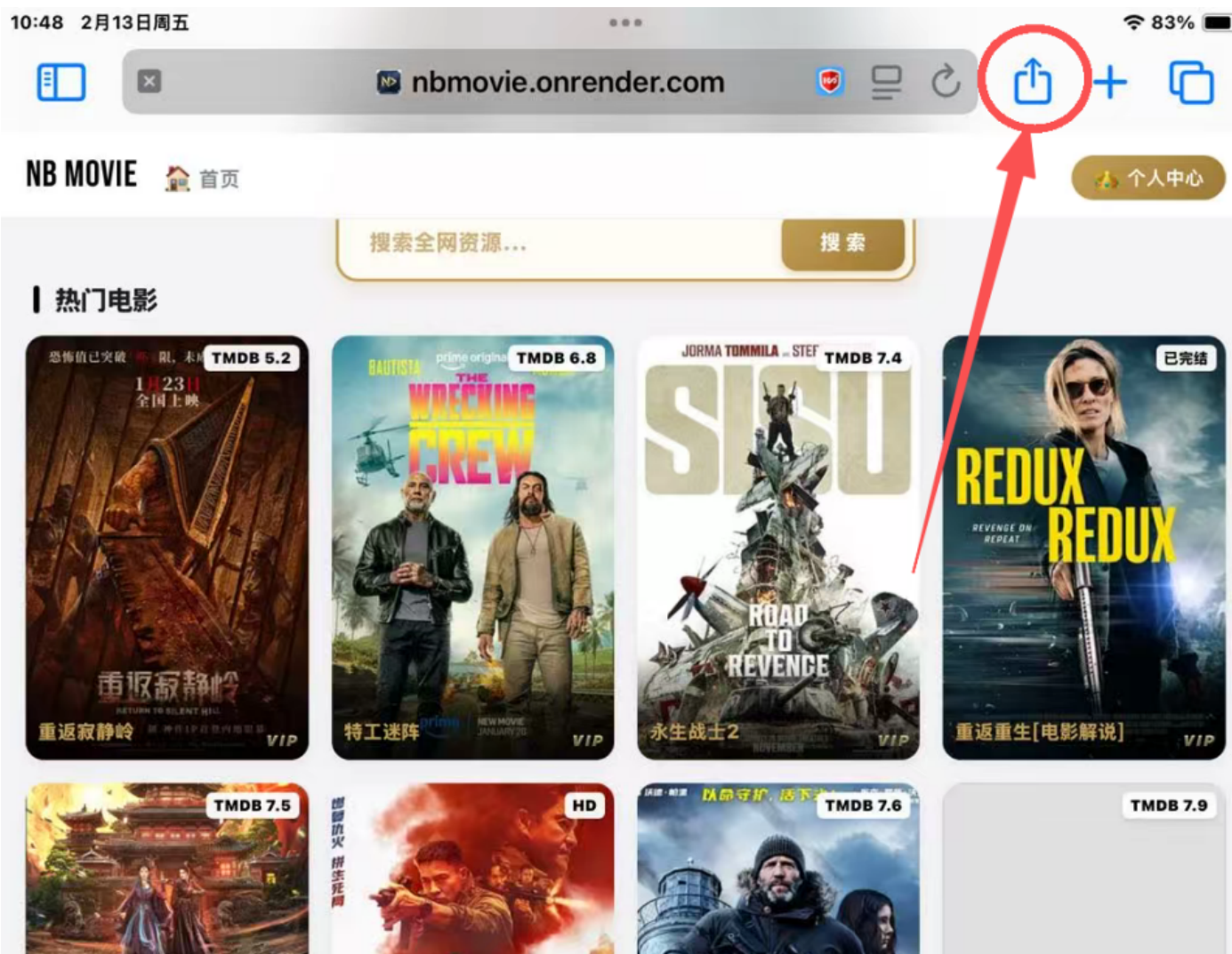
Task: Click the TMDB 7.9 rating badge
Action: [x=1169, y=806]
